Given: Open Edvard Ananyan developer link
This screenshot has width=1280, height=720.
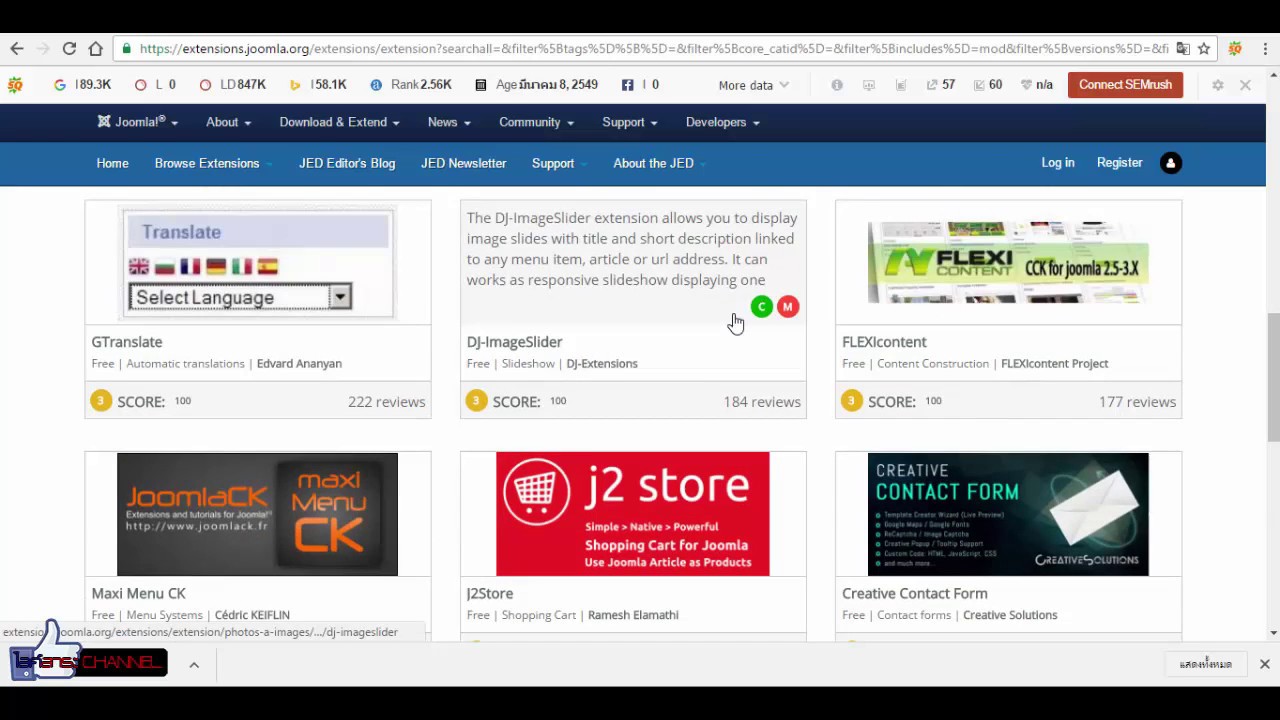Looking at the screenshot, I should [299, 364].
